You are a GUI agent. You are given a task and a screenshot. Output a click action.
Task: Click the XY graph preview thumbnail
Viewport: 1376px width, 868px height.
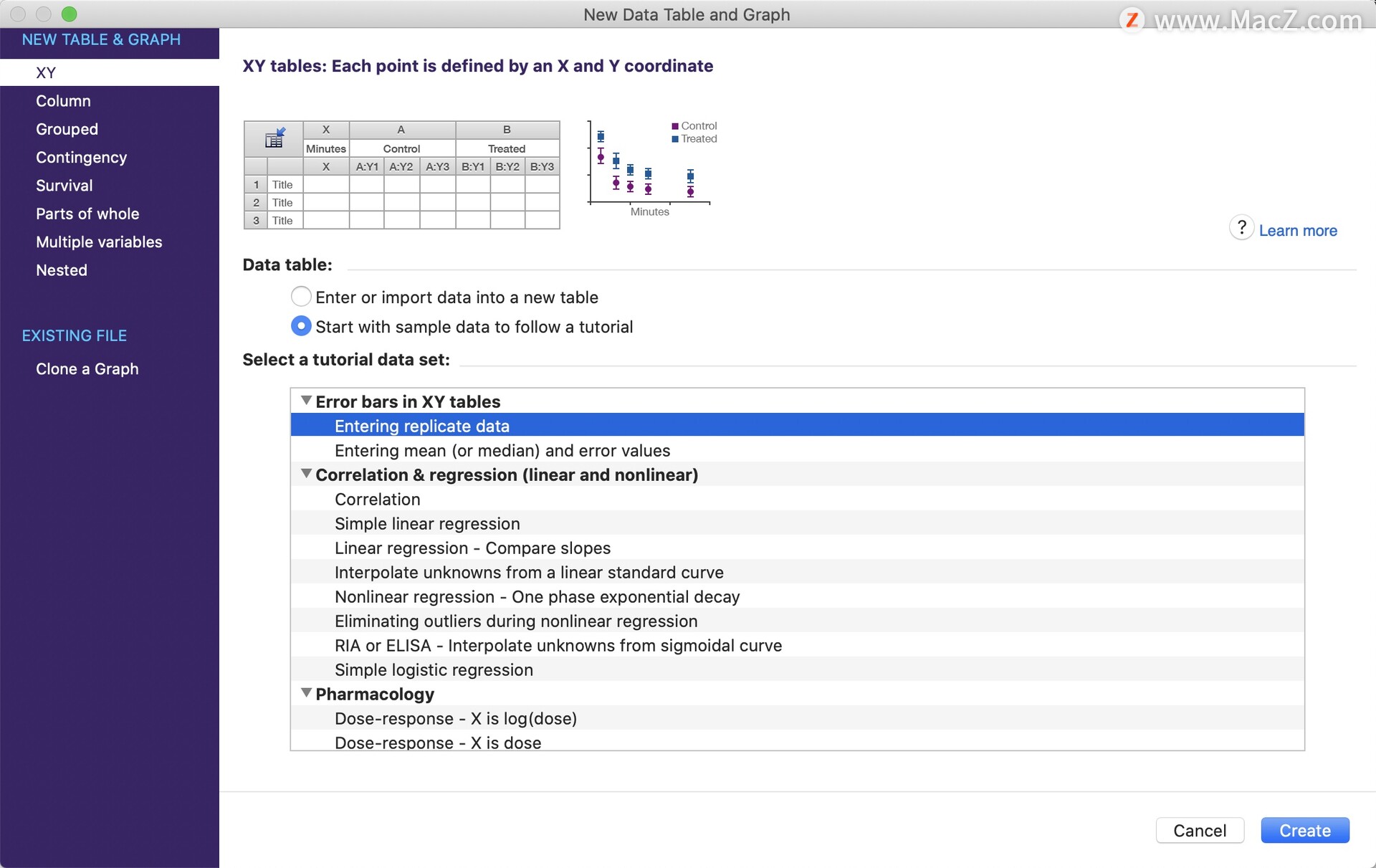click(649, 165)
